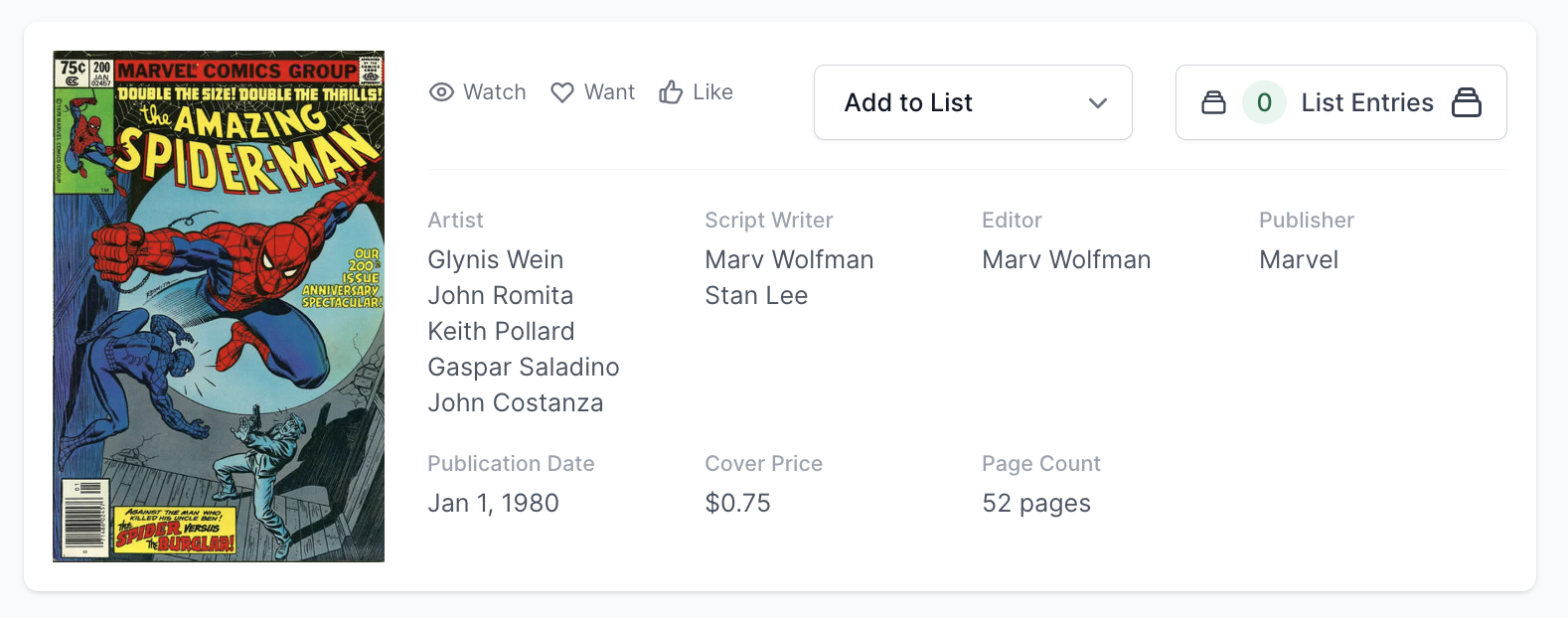Viewport: 1568px width, 618px height.
Task: Click editor Marv Wolfman name
Action: tap(1065, 260)
